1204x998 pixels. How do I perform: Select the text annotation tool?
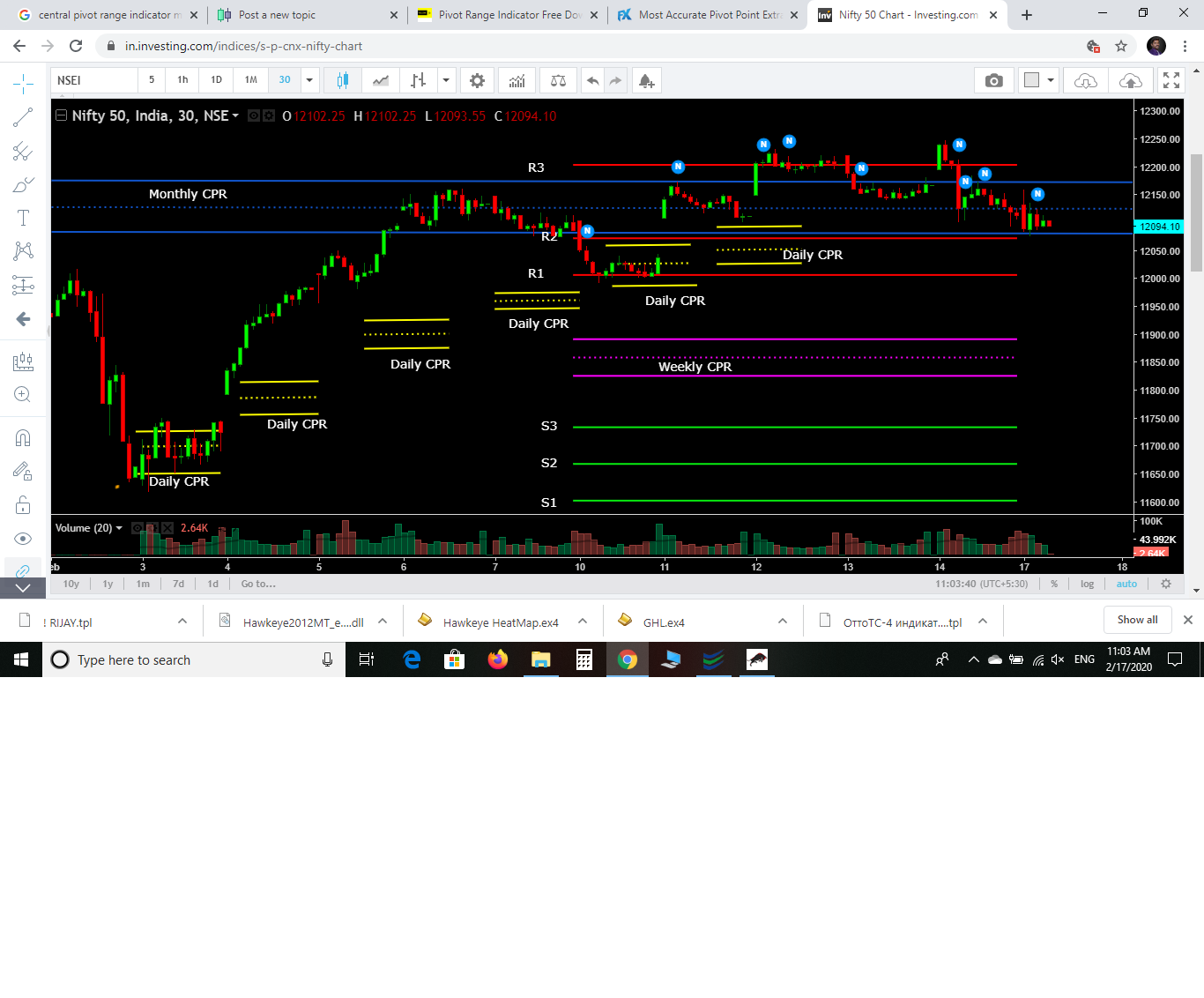coord(23,218)
